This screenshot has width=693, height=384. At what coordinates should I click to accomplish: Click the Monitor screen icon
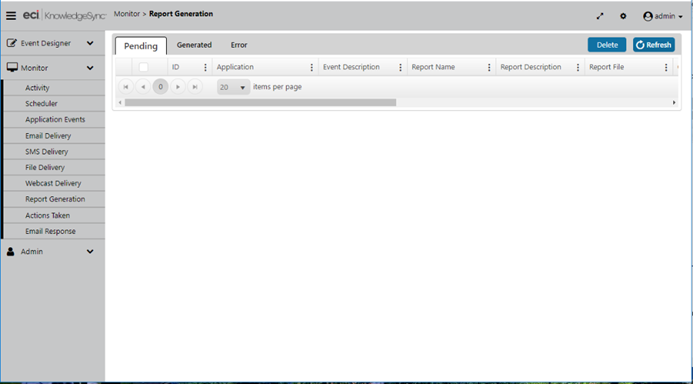click(12, 68)
